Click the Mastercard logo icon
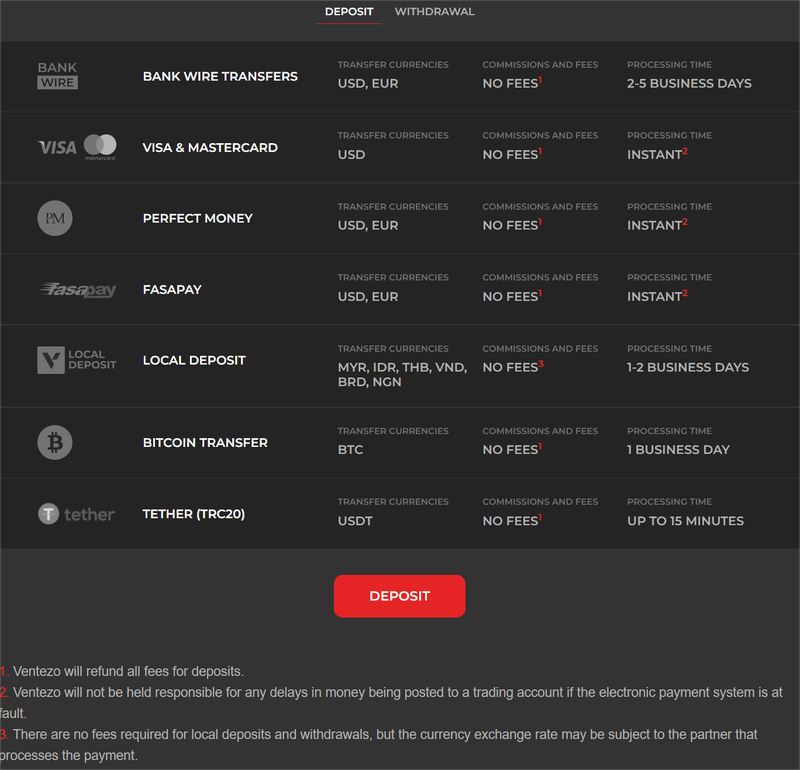The width and height of the screenshot is (800, 770). 100,146
